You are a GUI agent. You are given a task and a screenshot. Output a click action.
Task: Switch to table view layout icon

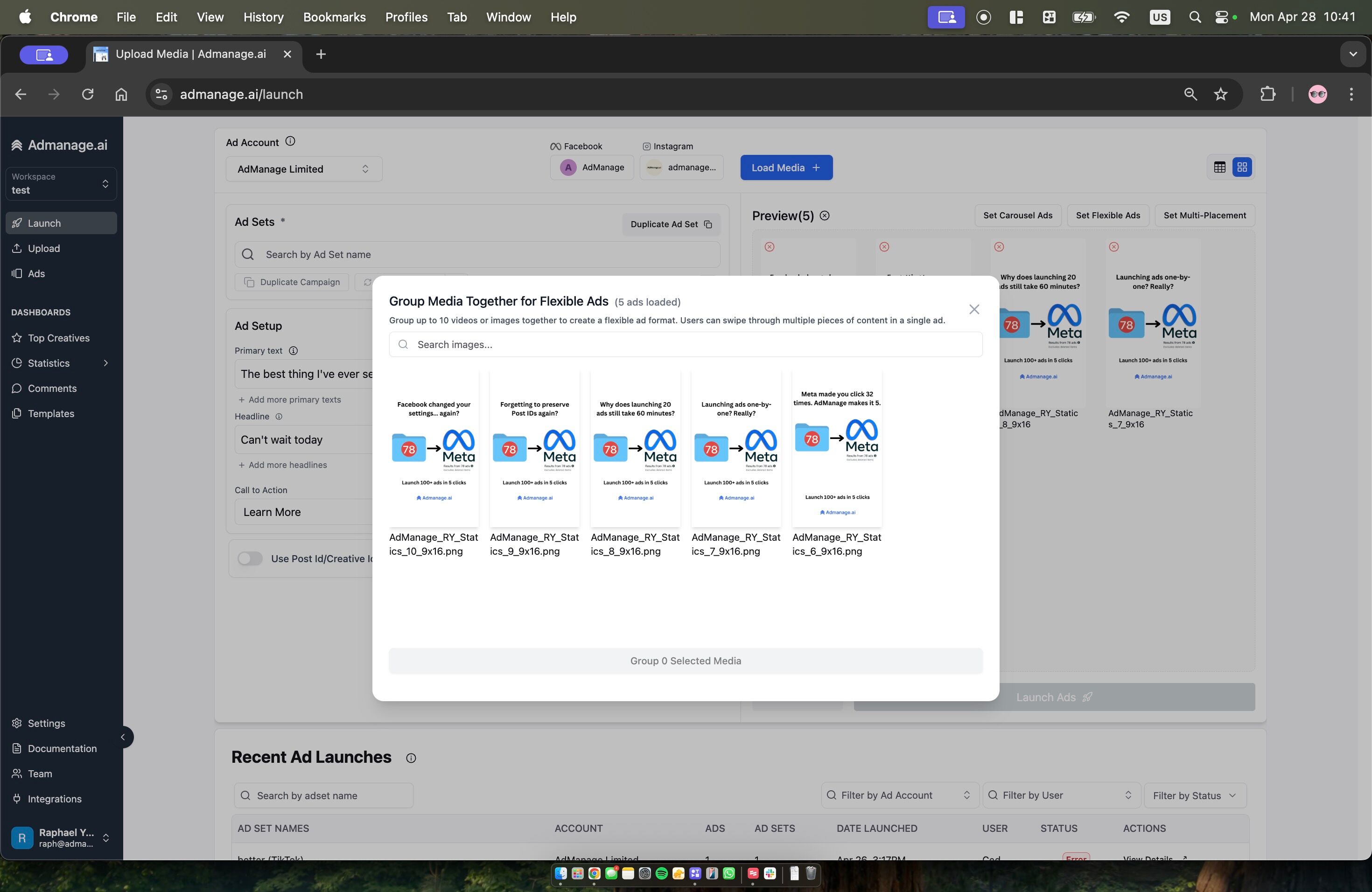[1219, 167]
